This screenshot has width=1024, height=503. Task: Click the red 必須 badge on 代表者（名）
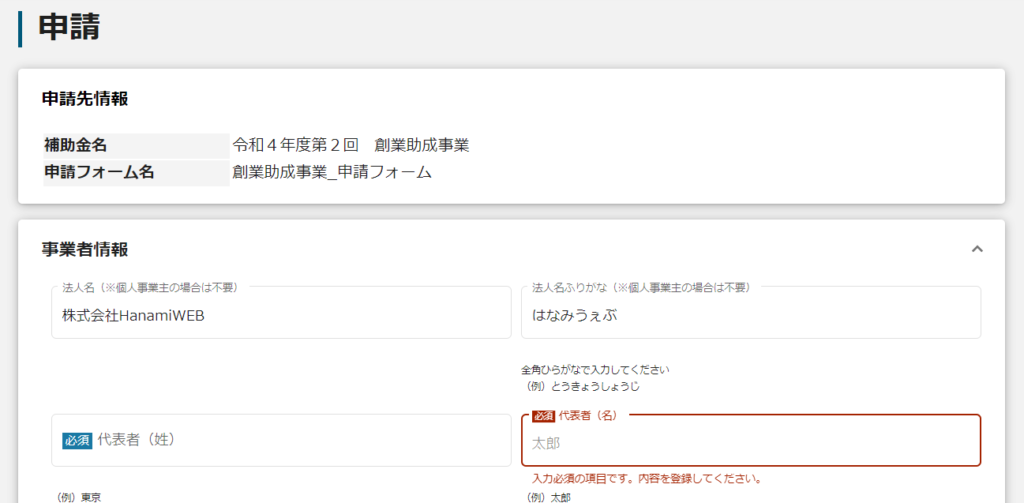(543, 416)
